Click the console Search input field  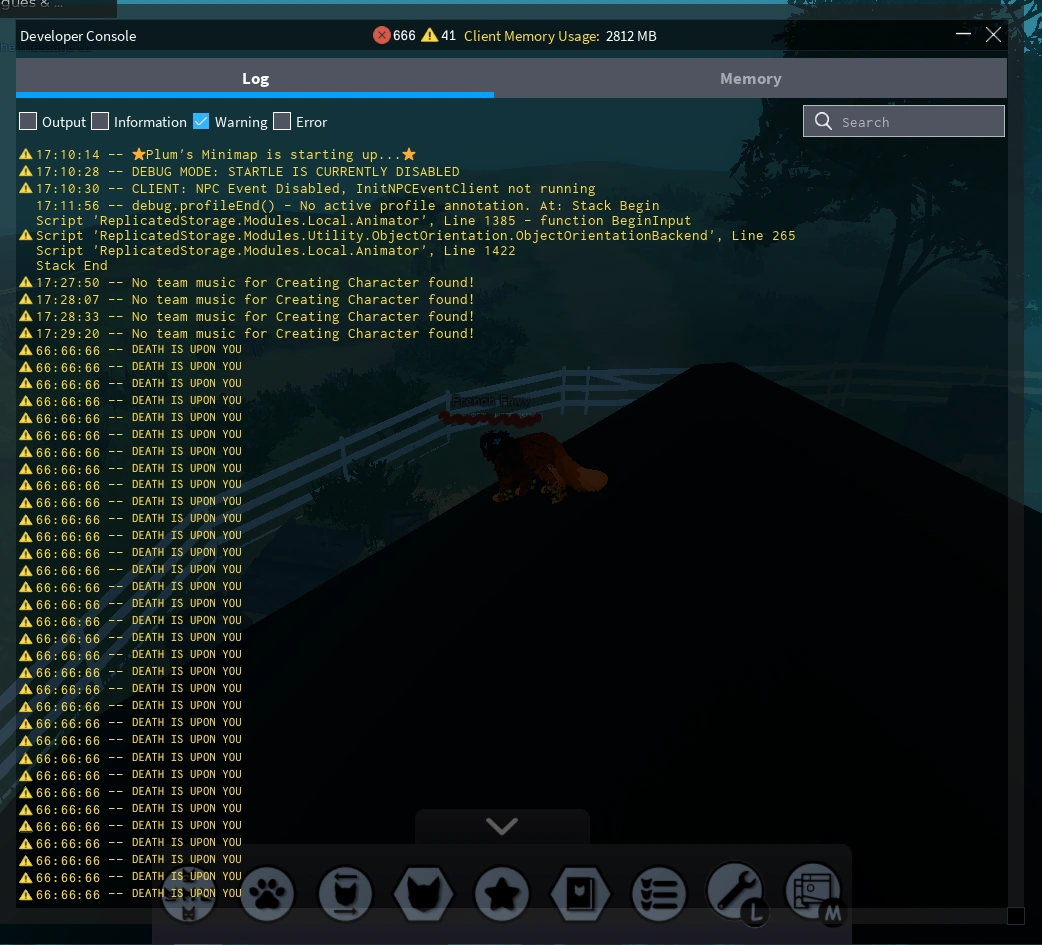[x=915, y=121]
